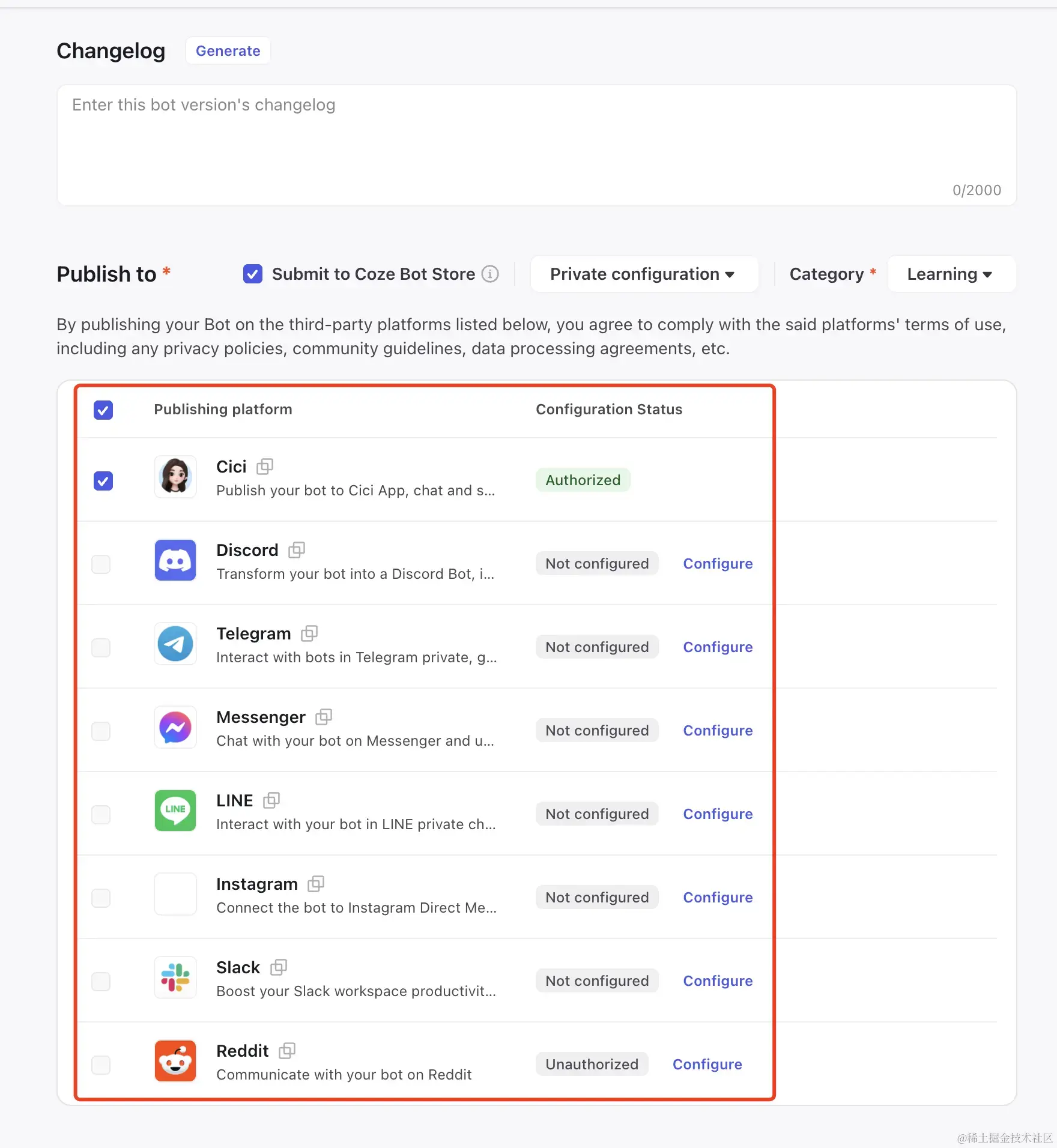Configure the Telegram platform
Image resolution: width=1057 pixels, height=1148 pixels.
coord(718,647)
